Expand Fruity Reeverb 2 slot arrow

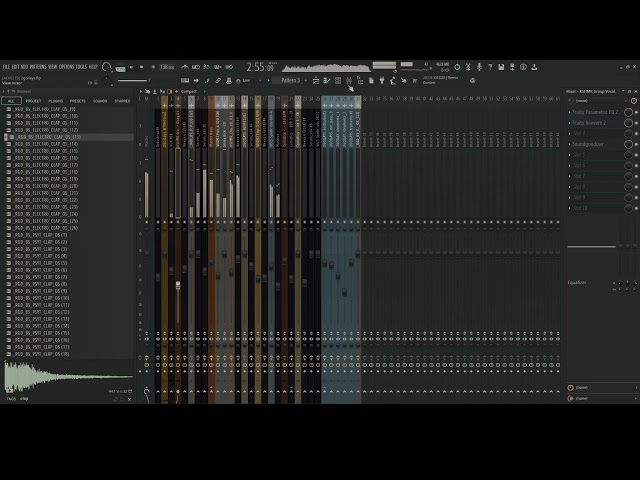tap(570, 123)
